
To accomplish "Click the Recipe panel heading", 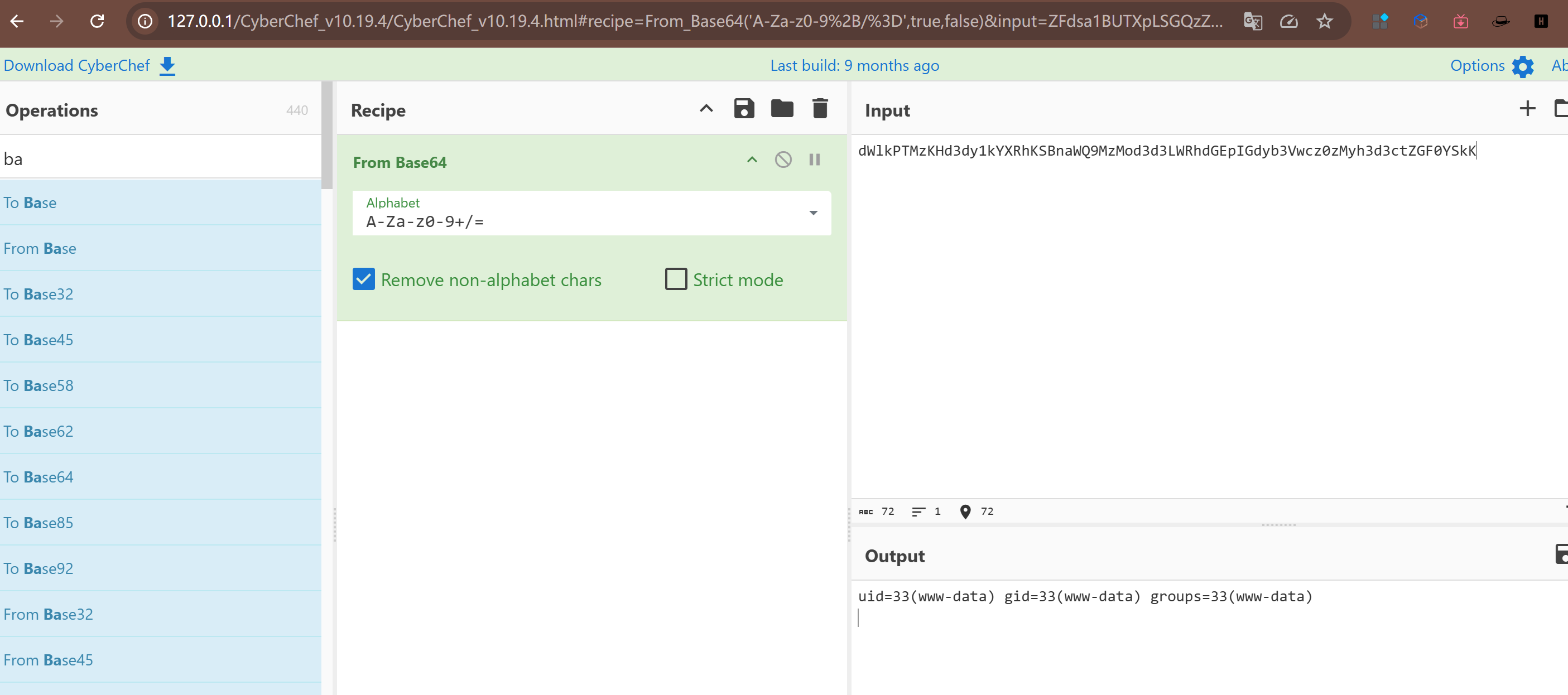I will coord(378,110).
